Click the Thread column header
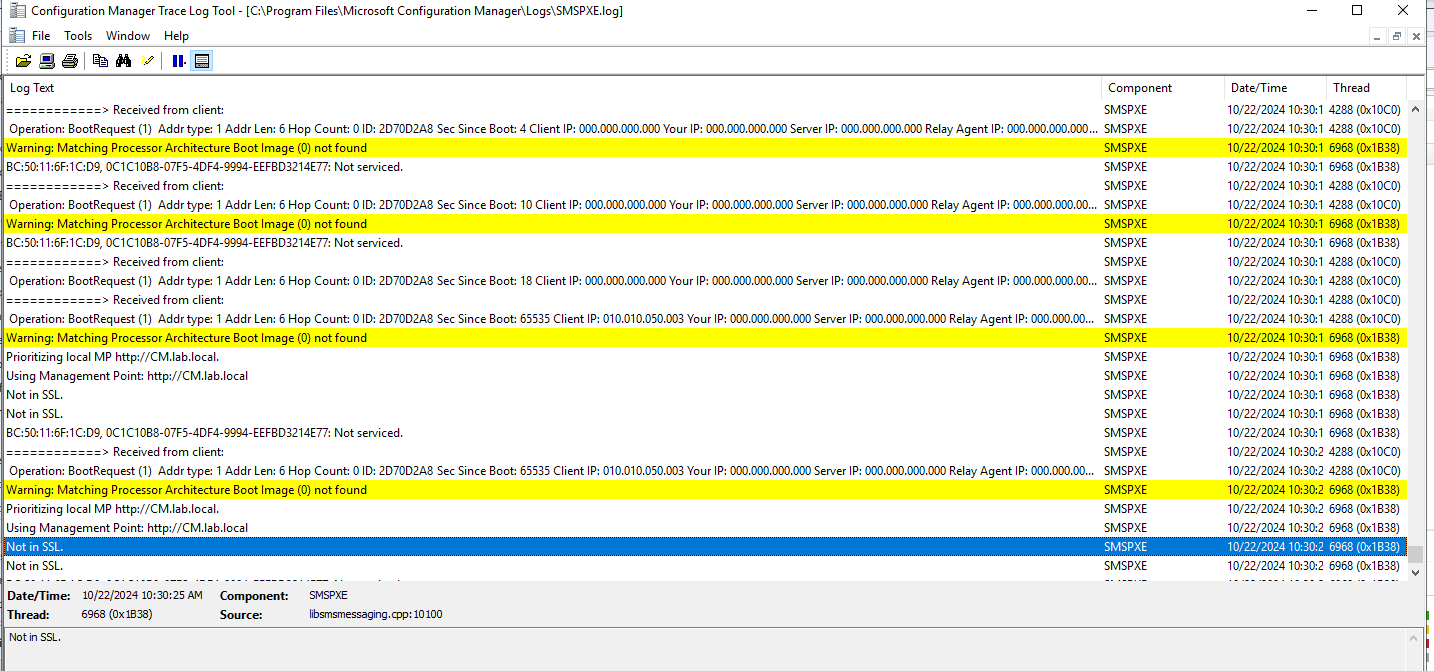Viewport: 1434px width, 671px height. click(1352, 88)
